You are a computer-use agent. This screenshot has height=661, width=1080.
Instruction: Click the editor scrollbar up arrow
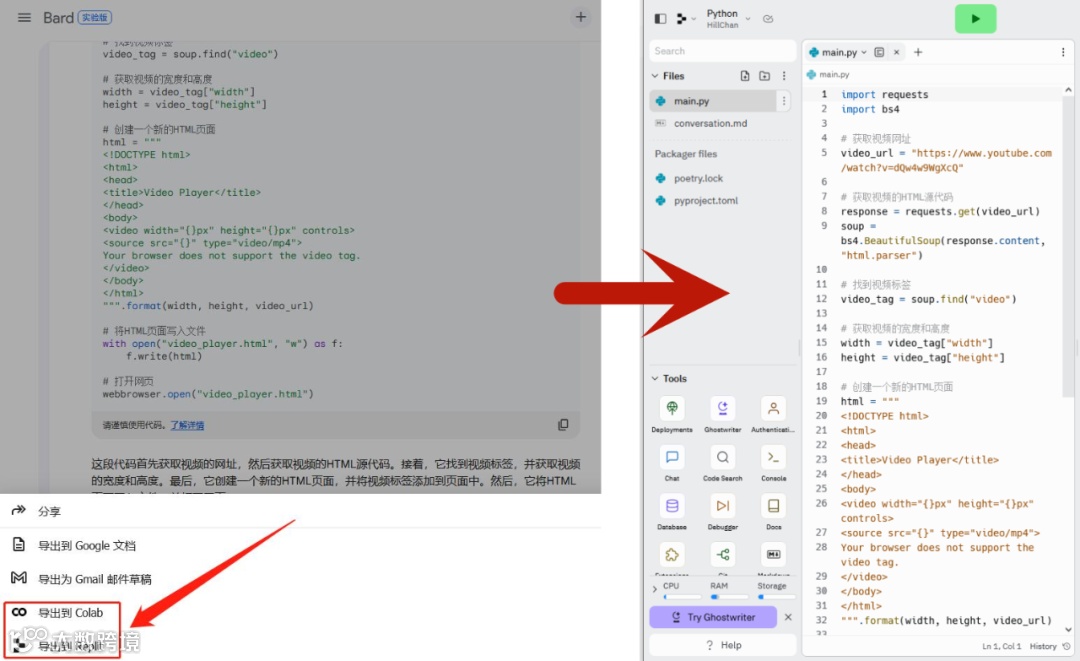click(x=1068, y=90)
